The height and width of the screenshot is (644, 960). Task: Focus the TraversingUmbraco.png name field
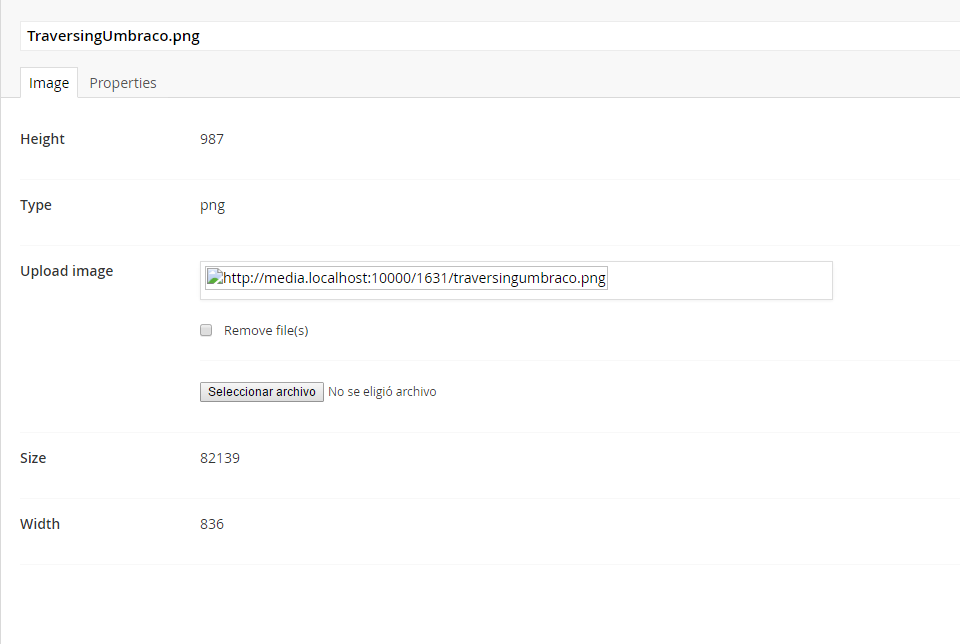(480, 36)
